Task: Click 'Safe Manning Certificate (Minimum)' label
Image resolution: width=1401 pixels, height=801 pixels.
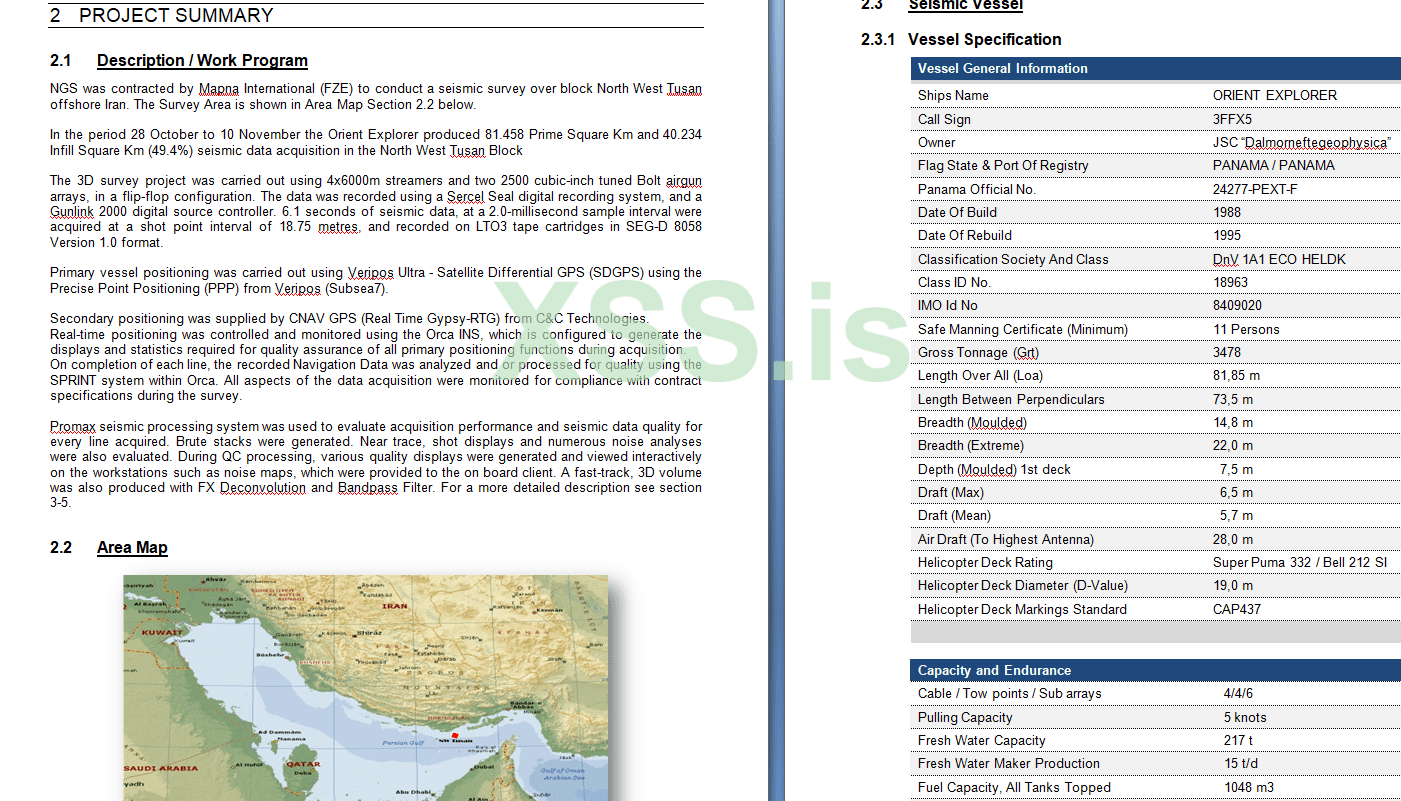Action: tap(1023, 329)
